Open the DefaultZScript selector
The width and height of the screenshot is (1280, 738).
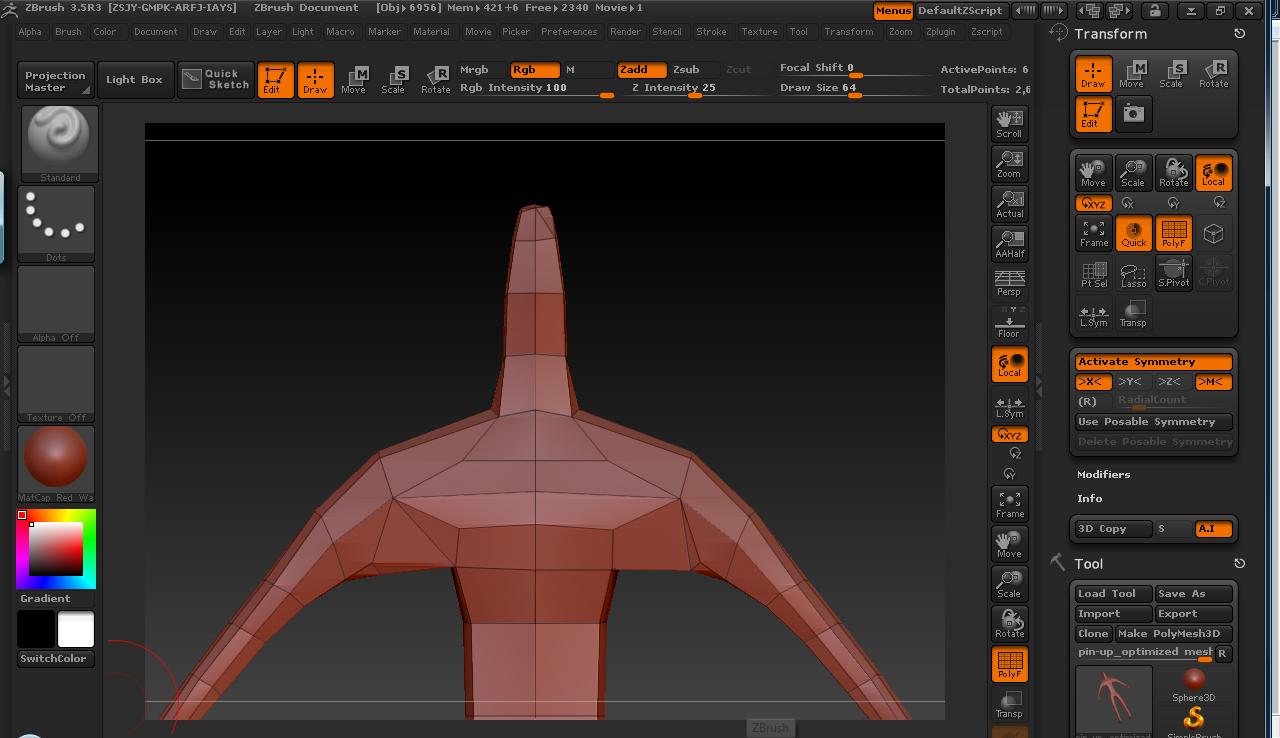point(960,11)
